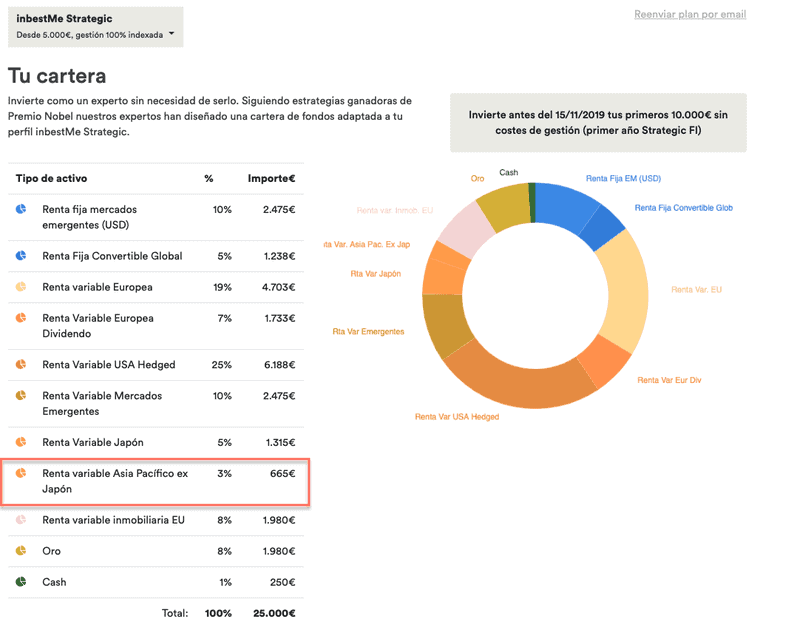Click the Tu cartera heading
The width and height of the screenshot is (800, 633).
pyautogui.click(x=57, y=76)
